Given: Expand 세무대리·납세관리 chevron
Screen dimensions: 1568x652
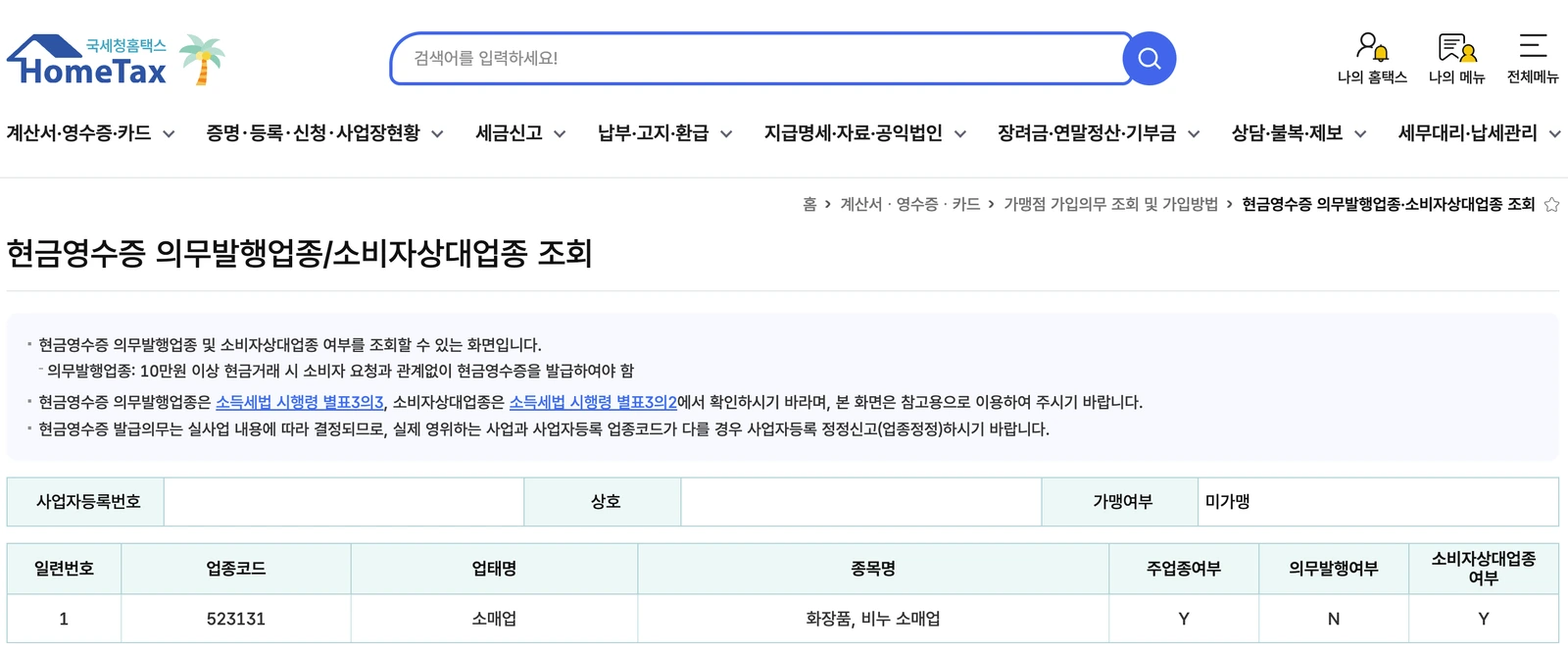Looking at the screenshot, I should [x=1554, y=134].
